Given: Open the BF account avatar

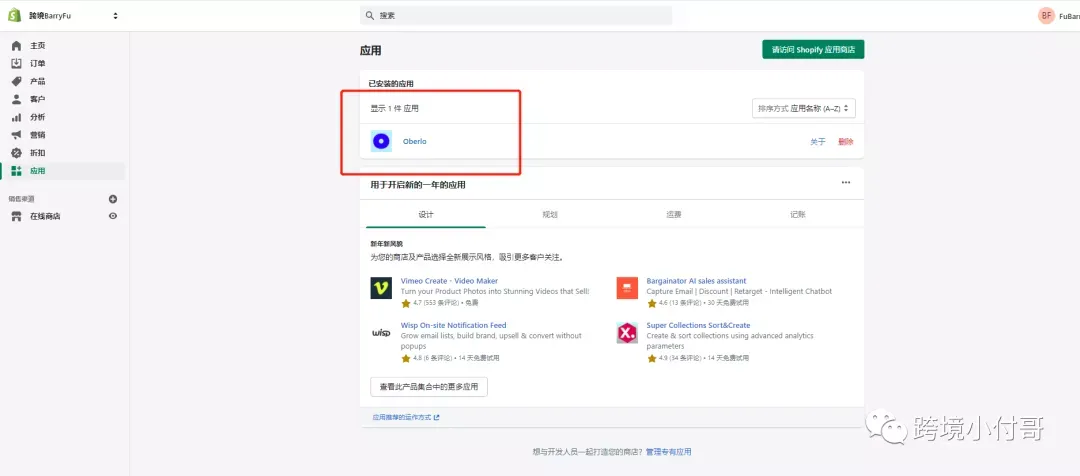Looking at the screenshot, I should point(1046,15).
